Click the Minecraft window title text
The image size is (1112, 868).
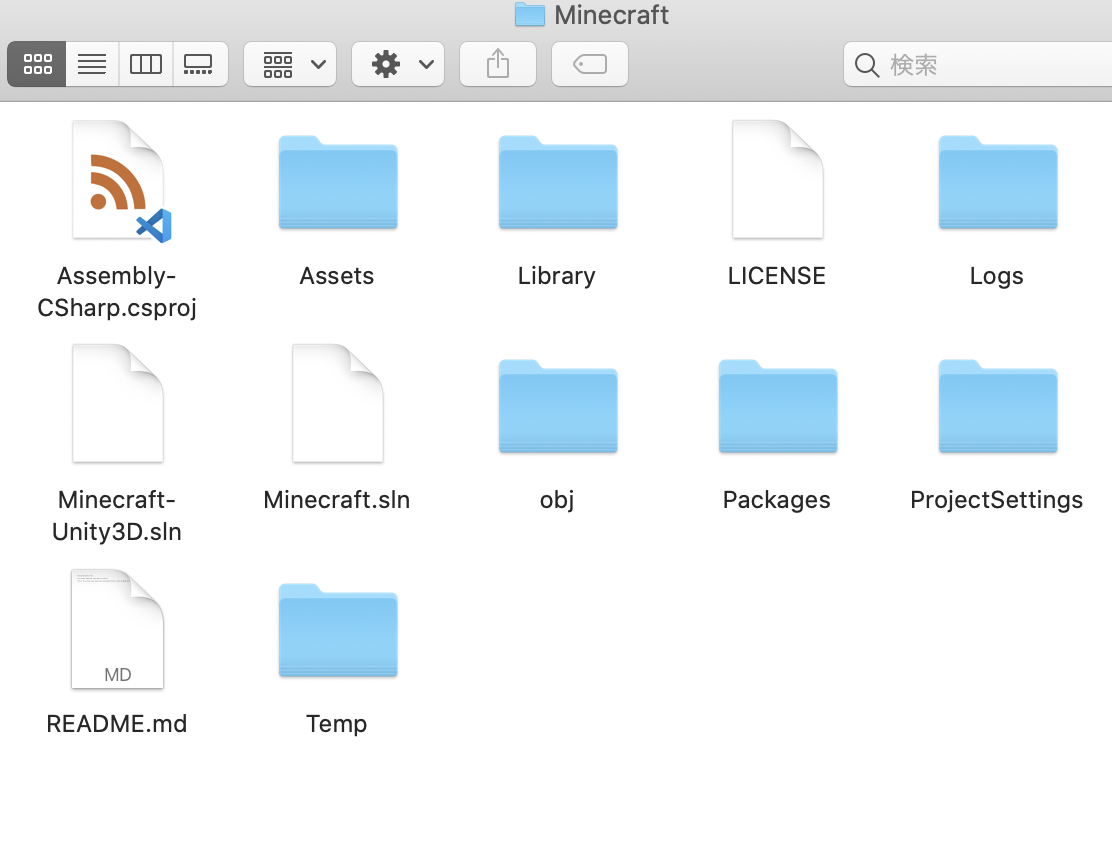tap(611, 15)
